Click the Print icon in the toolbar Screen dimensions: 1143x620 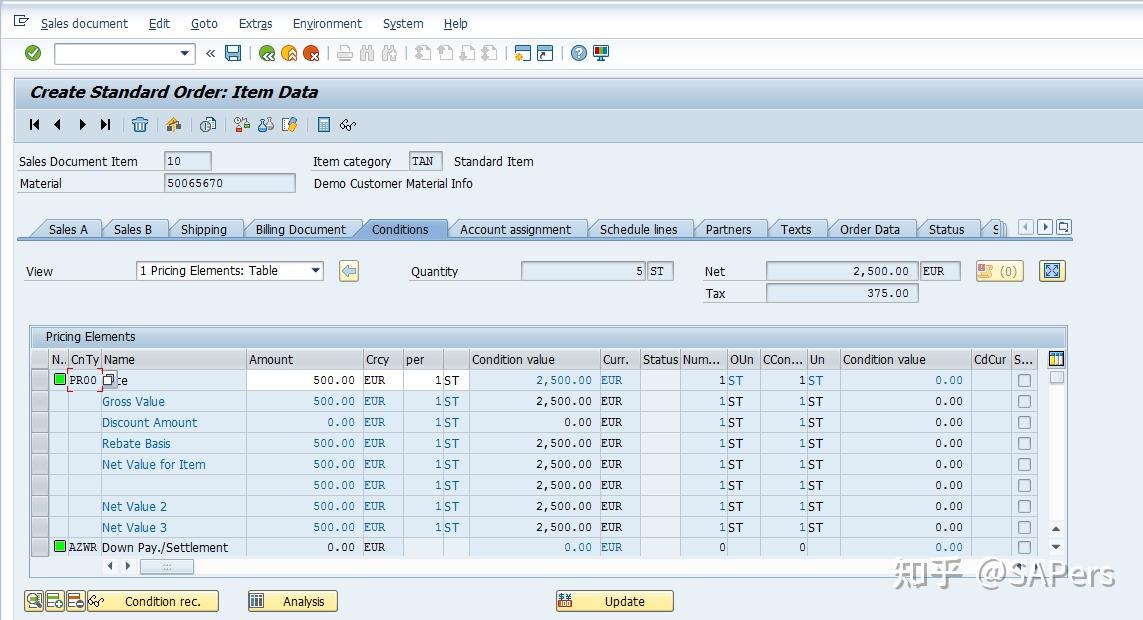tap(343, 53)
